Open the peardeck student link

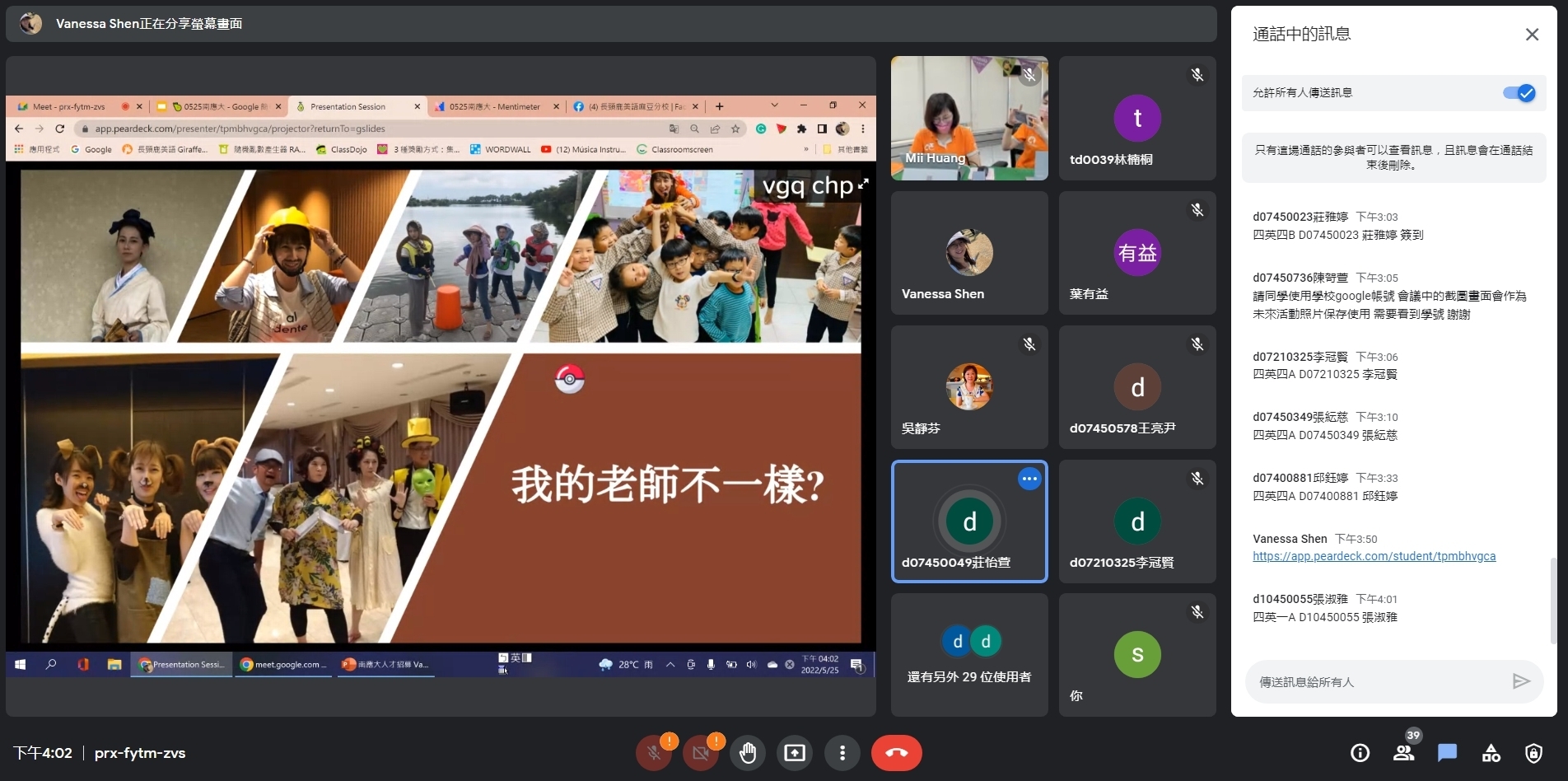(1374, 556)
